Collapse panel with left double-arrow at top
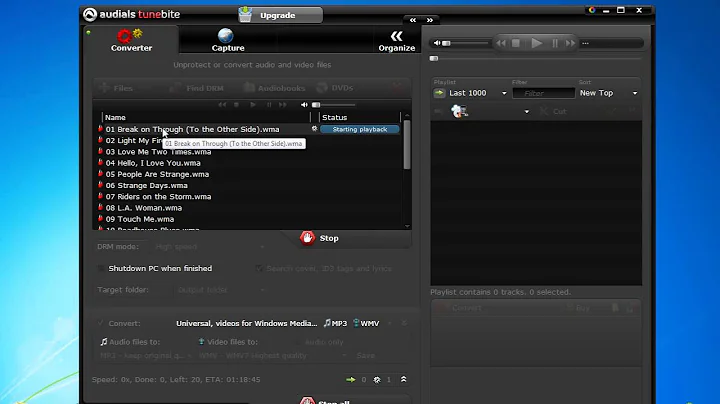This screenshot has height=404, width=720. [413, 20]
